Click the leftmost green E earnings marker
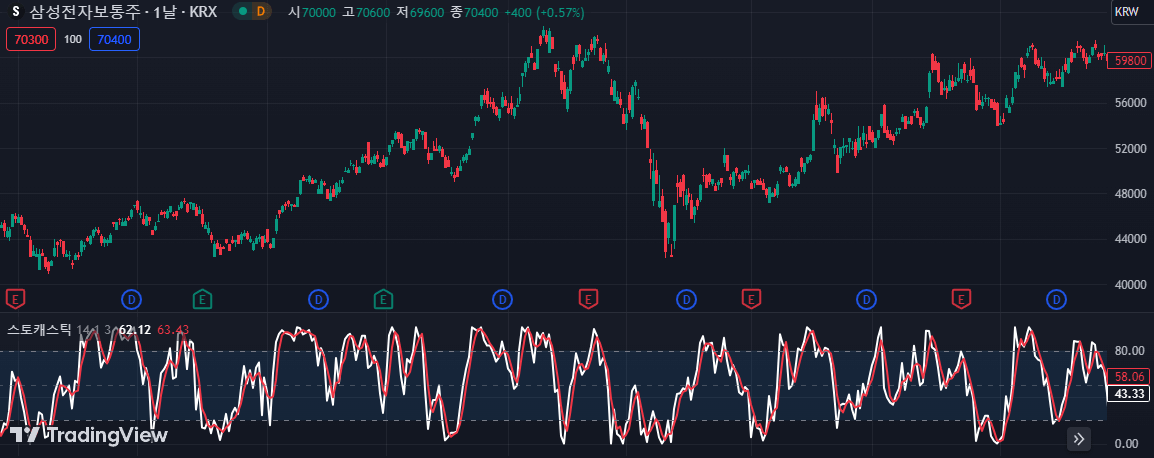 pyautogui.click(x=202, y=298)
